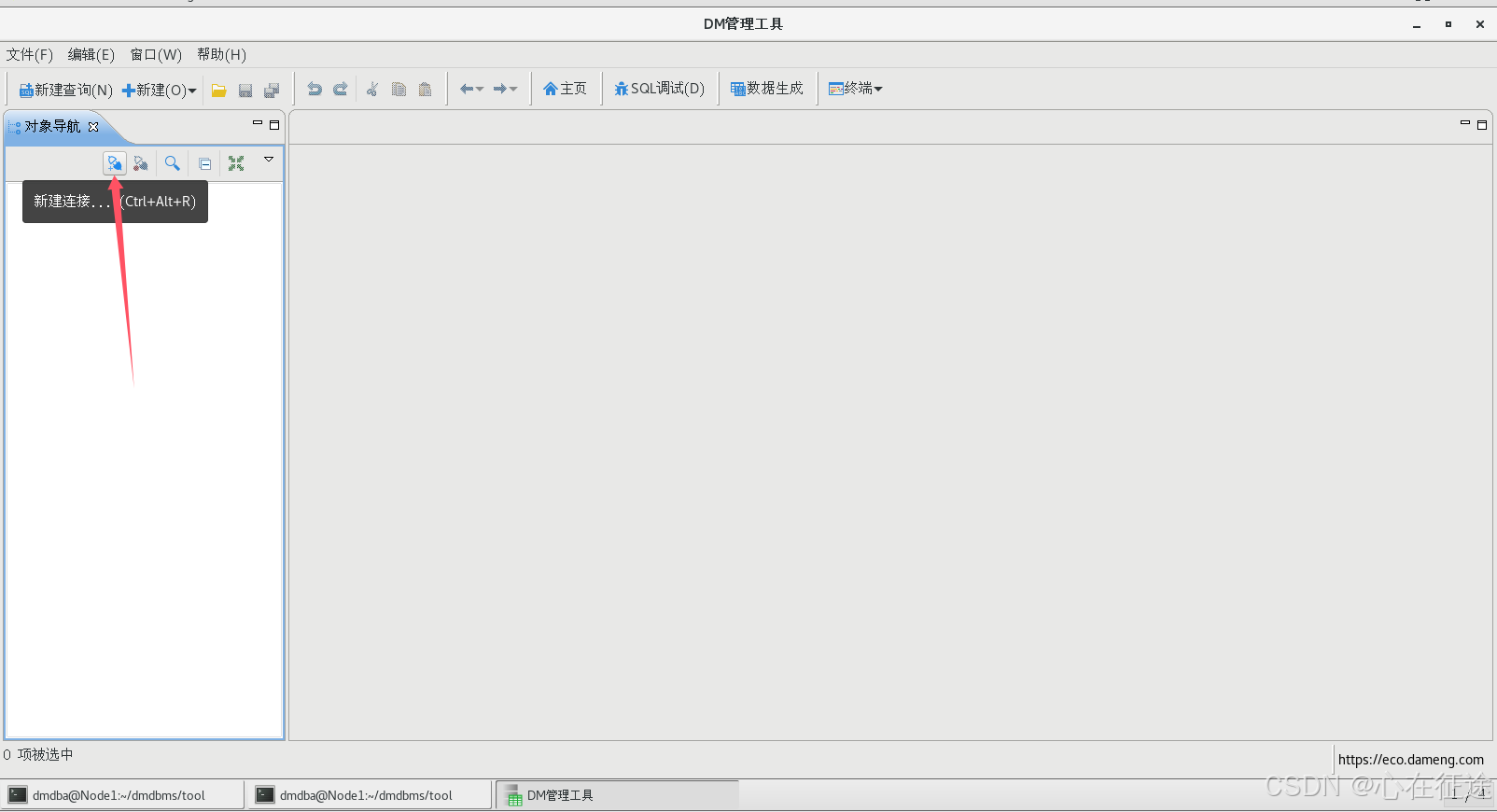Close the 对象导航 tab

(x=93, y=127)
